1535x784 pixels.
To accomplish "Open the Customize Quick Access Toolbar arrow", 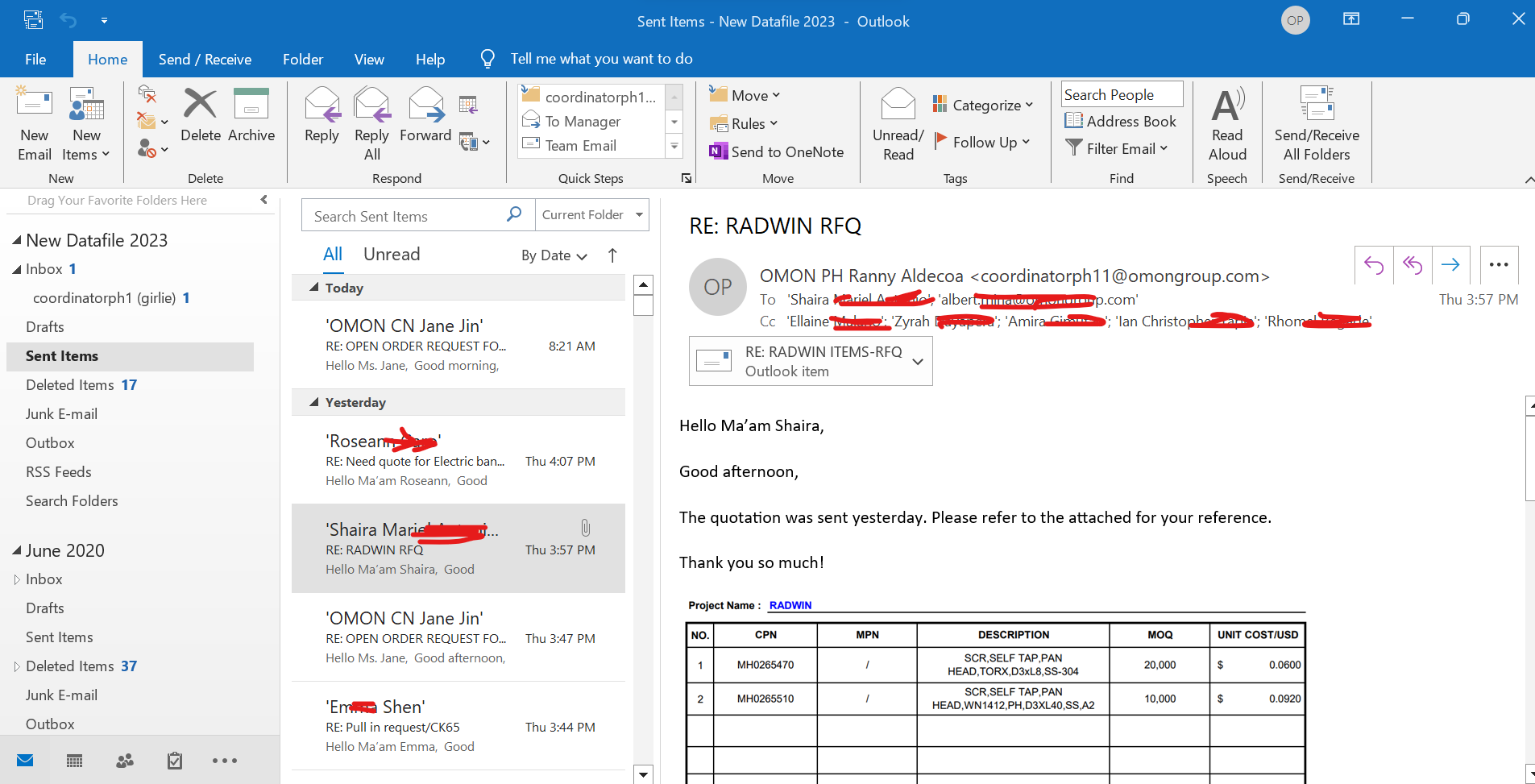I will pos(104,20).
